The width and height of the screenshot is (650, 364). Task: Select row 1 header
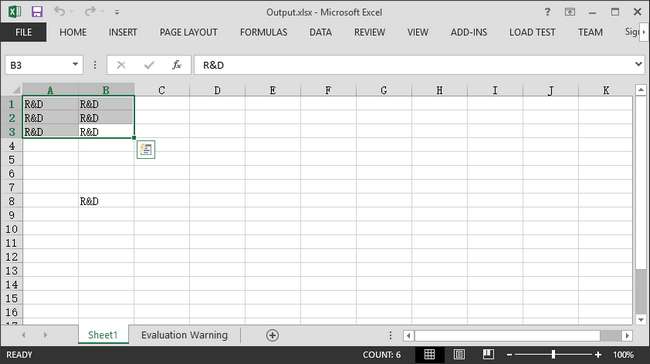point(12,104)
